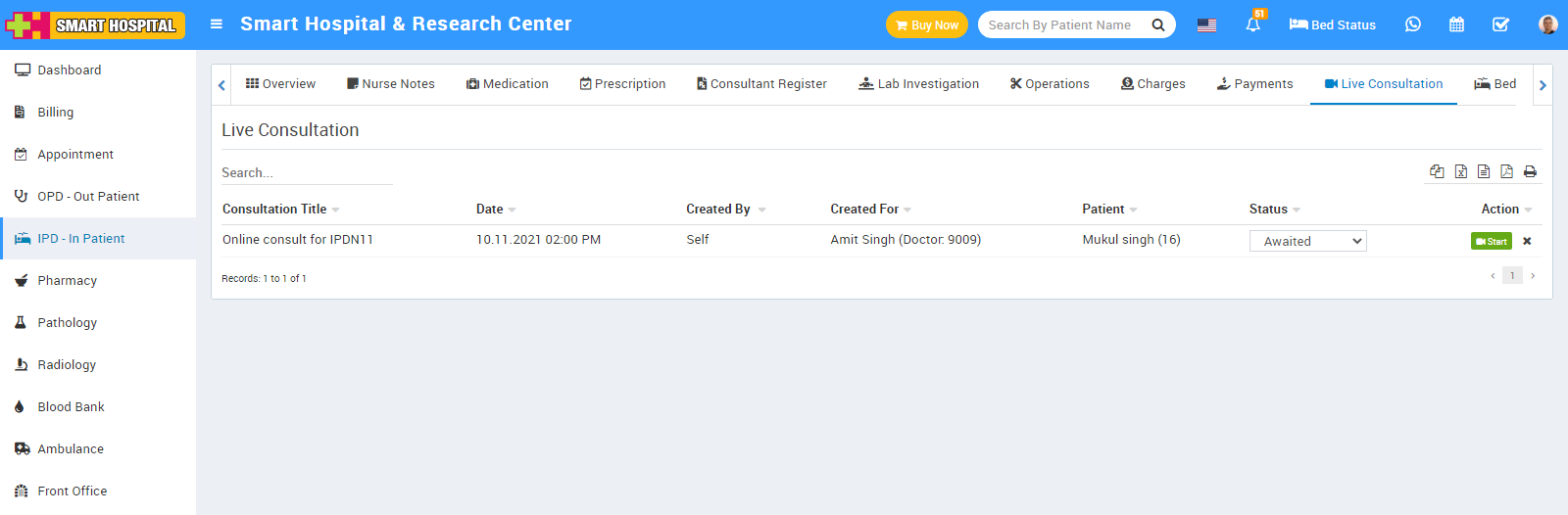This screenshot has width=1568, height=515.
Task: Click the Buy Now button
Action: (x=926, y=24)
